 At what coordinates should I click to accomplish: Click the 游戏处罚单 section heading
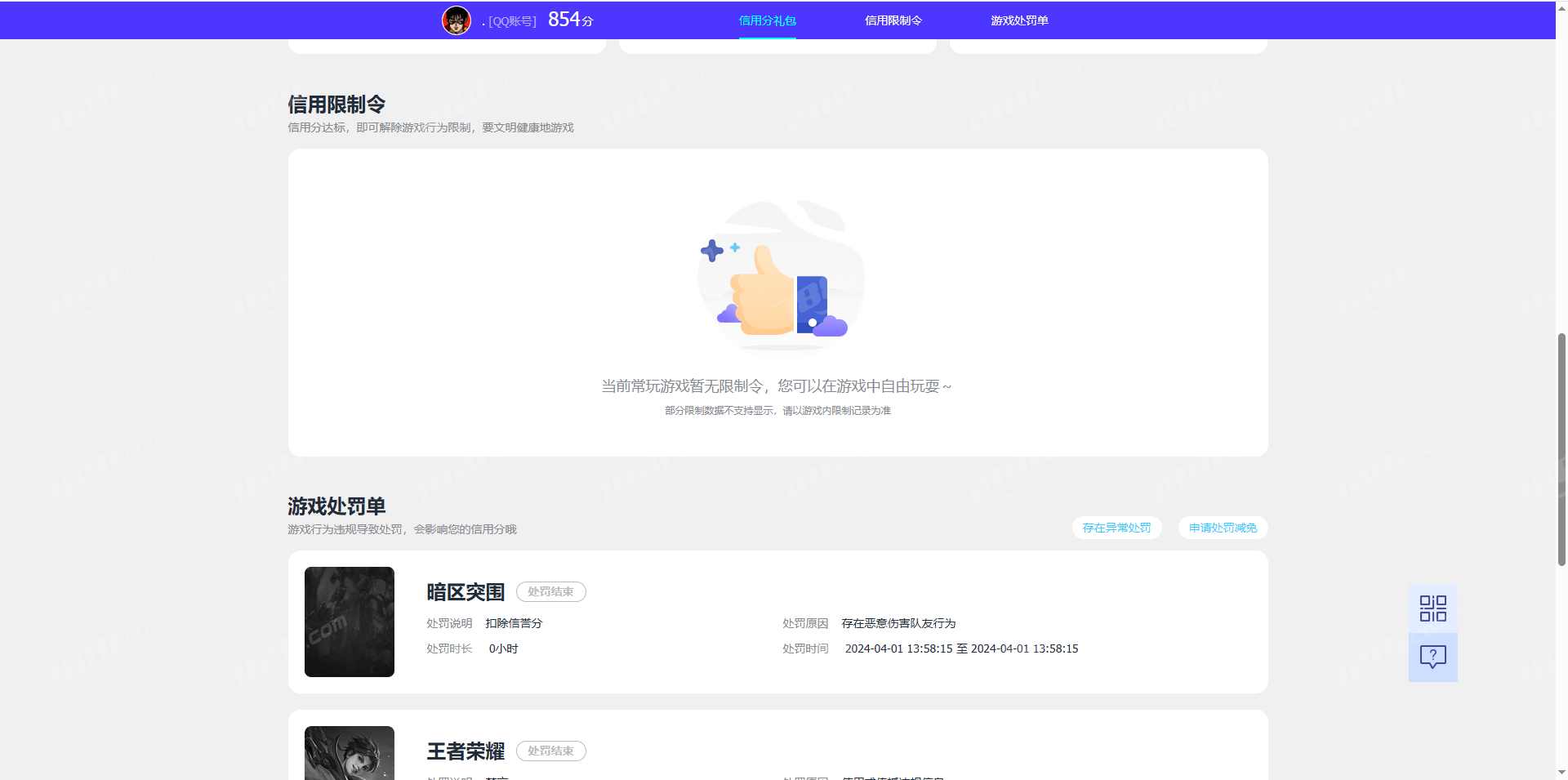(x=336, y=506)
